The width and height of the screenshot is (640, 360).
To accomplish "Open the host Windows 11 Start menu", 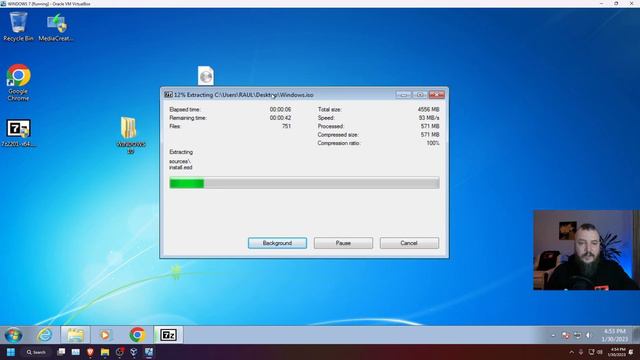I will pos(11,352).
